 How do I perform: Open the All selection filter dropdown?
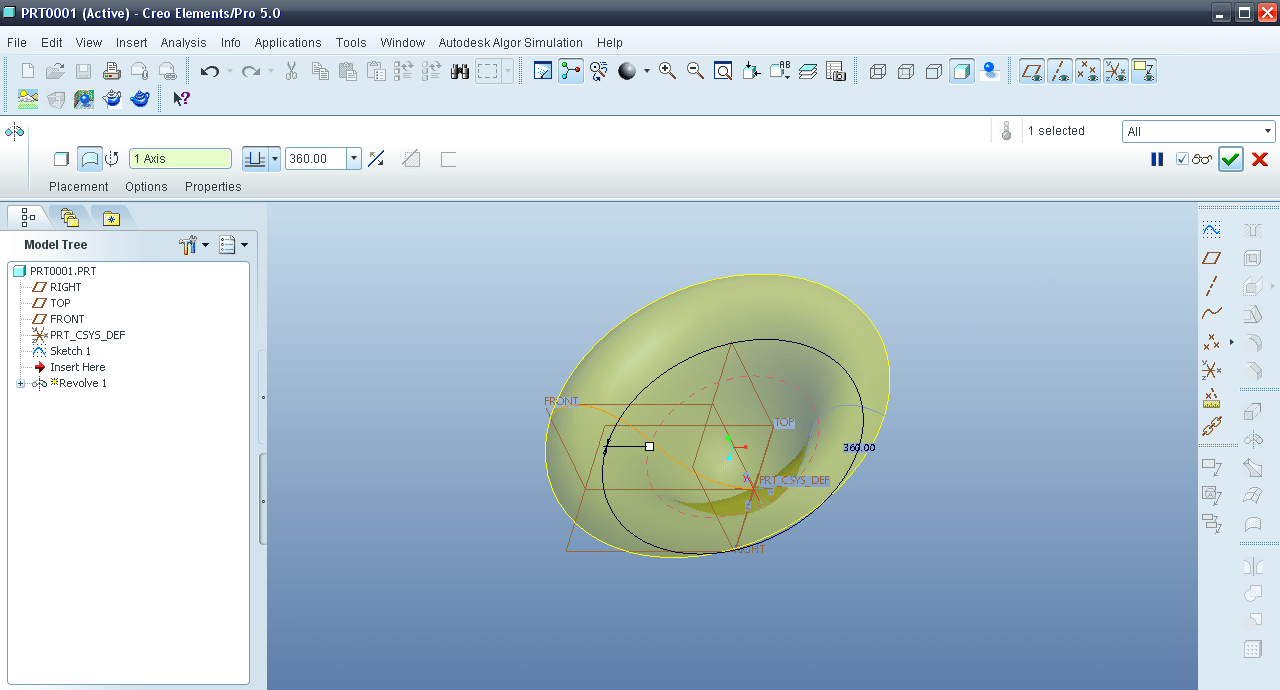coord(1198,131)
